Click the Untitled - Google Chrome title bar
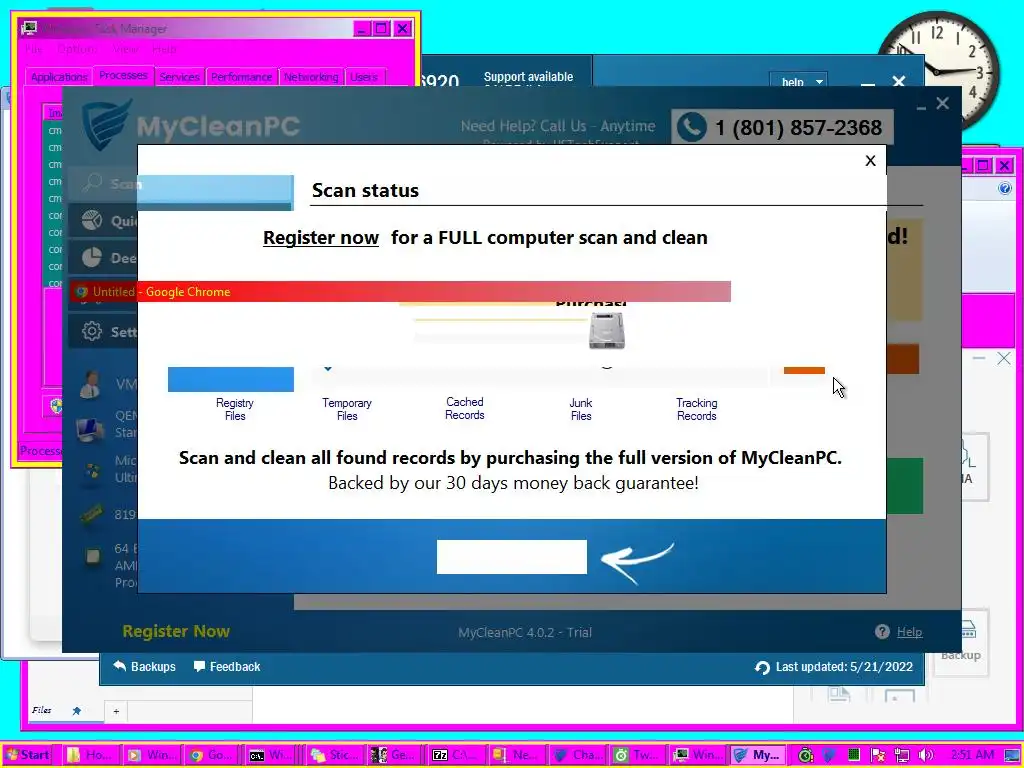Viewport: 1024px width, 768px height. pyautogui.click(x=400, y=292)
